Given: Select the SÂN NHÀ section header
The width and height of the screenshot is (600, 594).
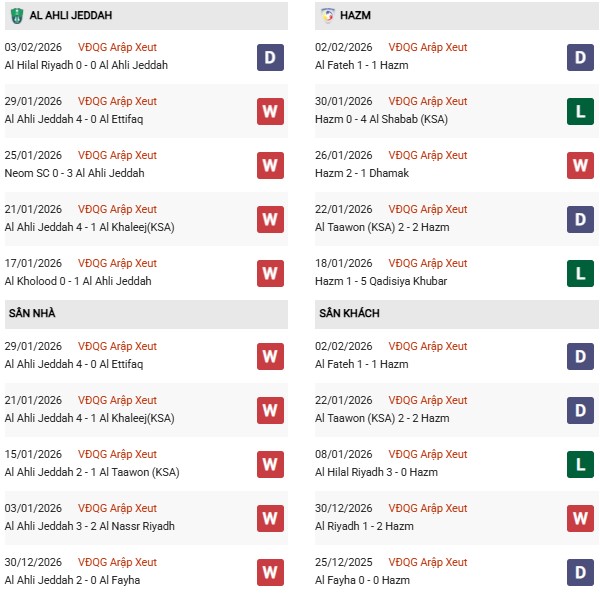Looking at the screenshot, I should tap(31, 314).
